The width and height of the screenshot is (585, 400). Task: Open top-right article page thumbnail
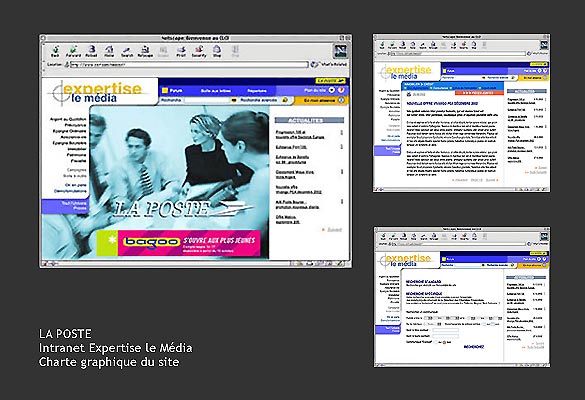coord(461,113)
